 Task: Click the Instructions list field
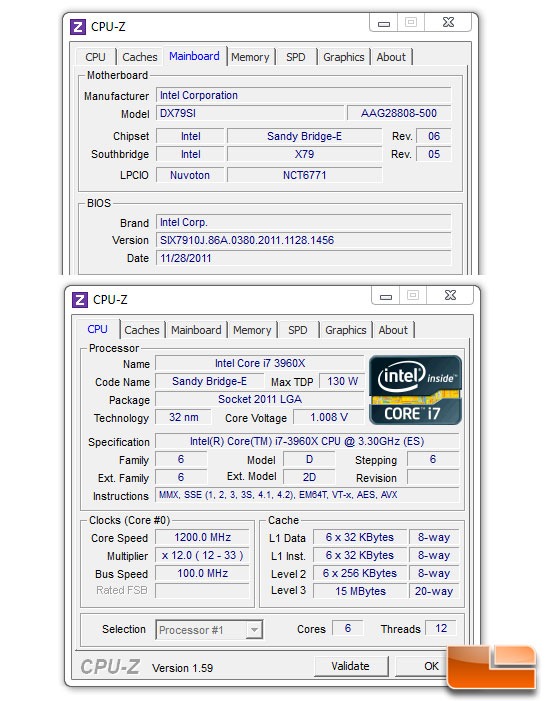(x=307, y=495)
